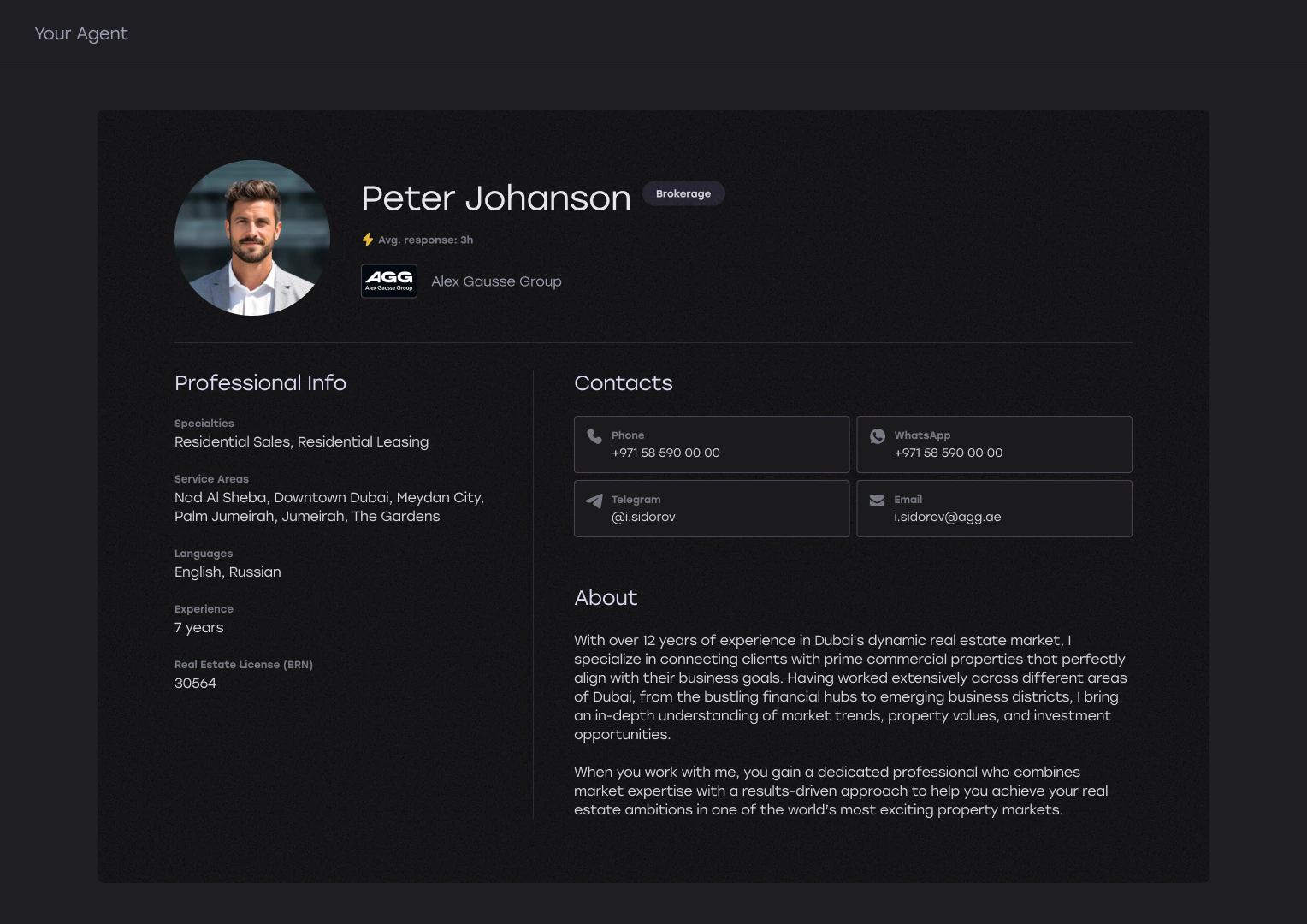
Task: Open Peter Johanson's profile photo
Action: (252, 238)
